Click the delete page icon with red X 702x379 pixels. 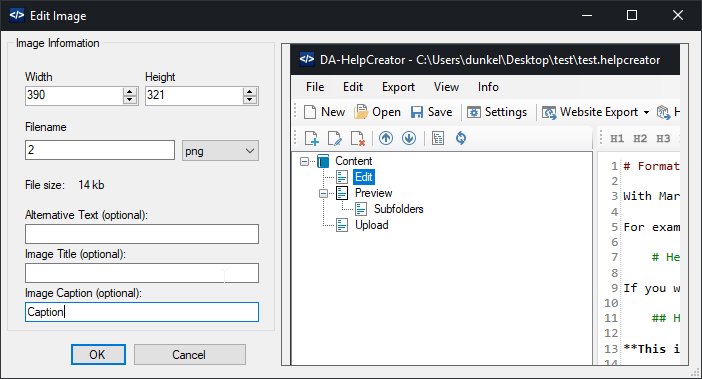(x=358, y=138)
